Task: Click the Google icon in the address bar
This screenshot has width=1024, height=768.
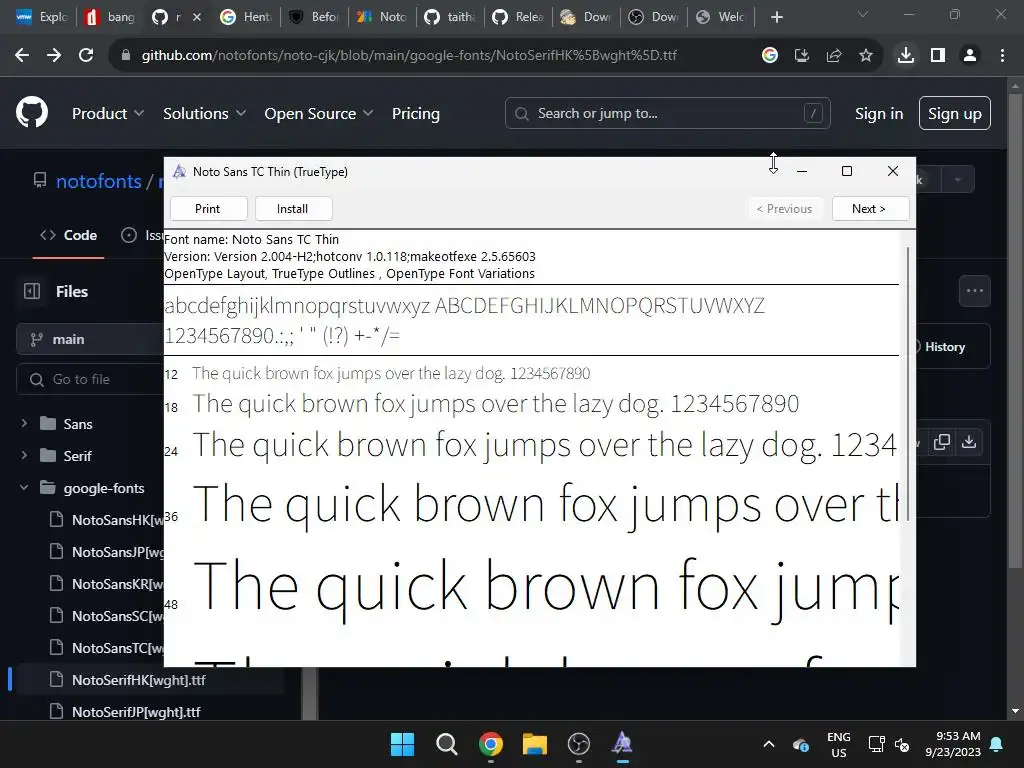Action: click(x=770, y=56)
